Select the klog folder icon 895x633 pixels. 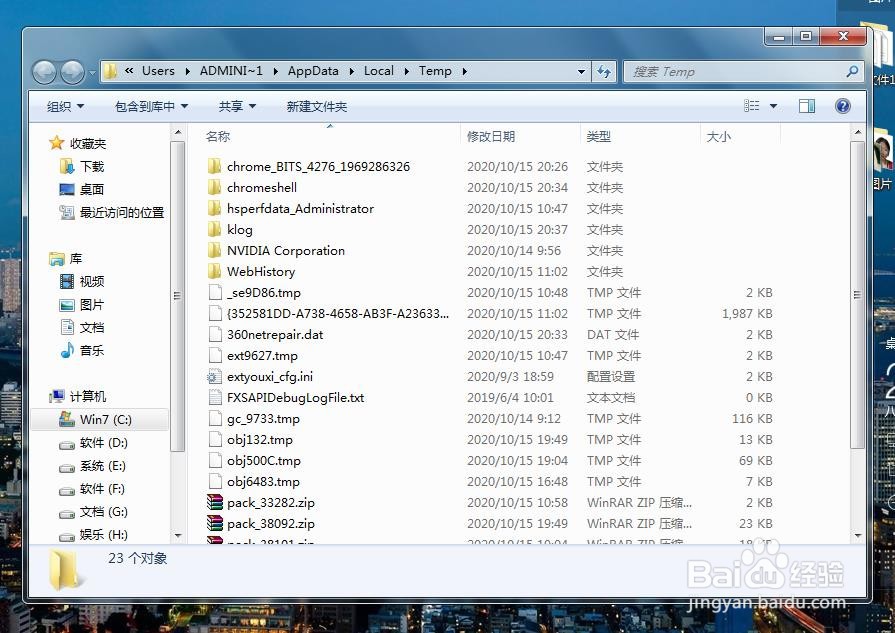214,229
